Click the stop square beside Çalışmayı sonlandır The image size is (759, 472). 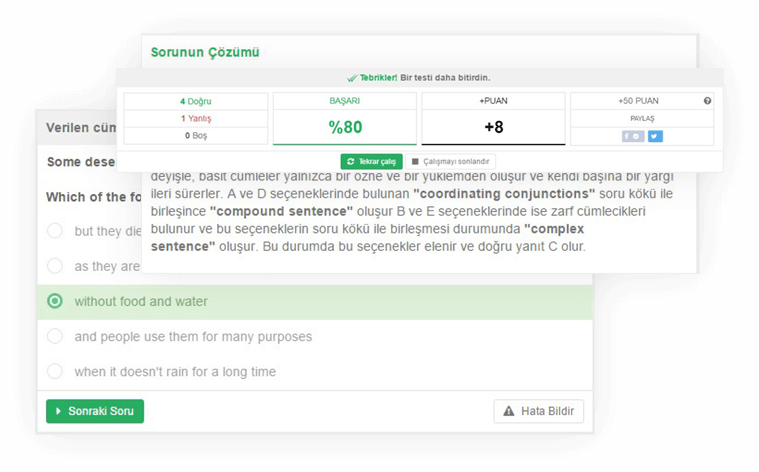point(415,161)
